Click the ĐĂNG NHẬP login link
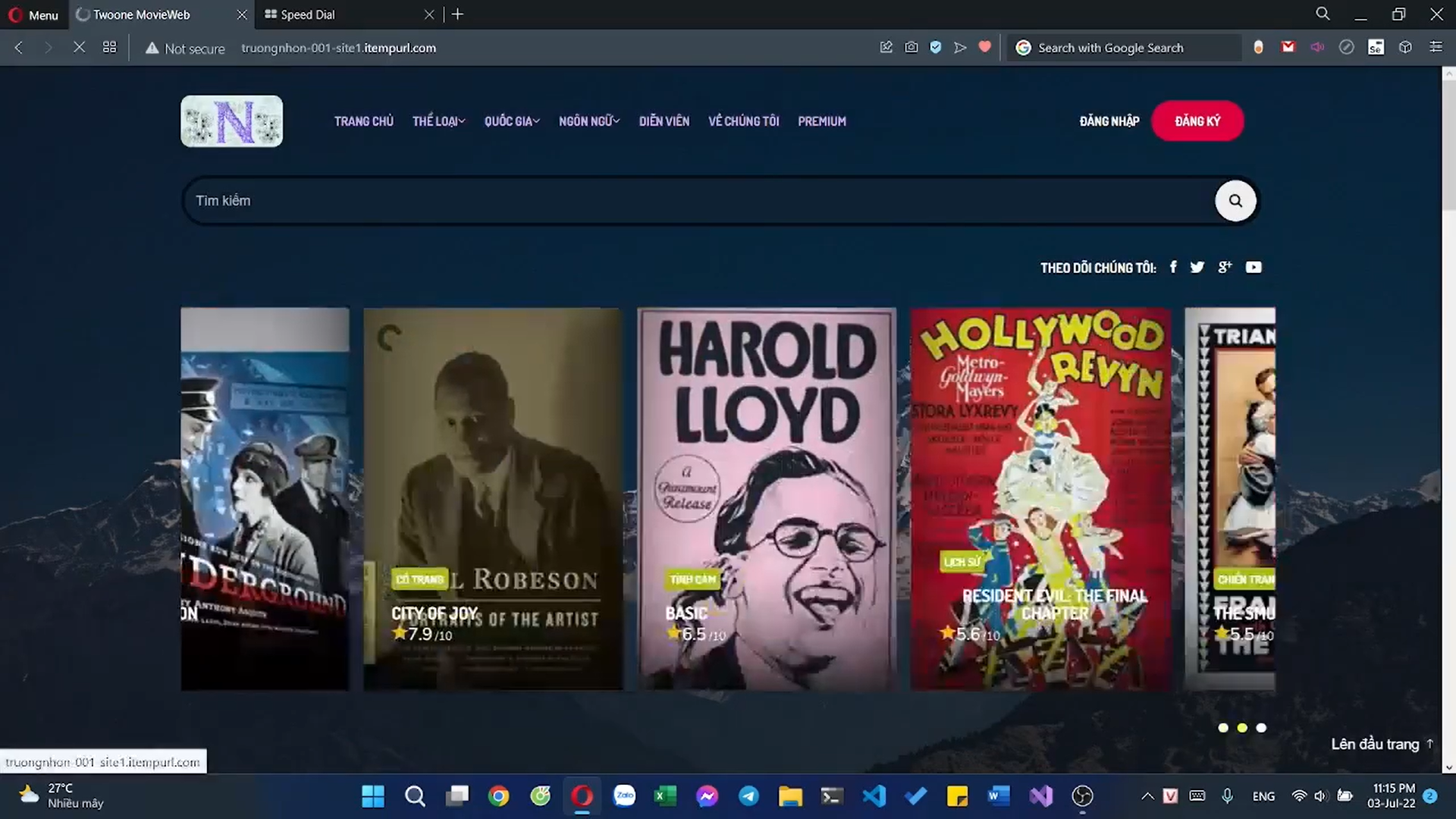 [x=1109, y=121]
